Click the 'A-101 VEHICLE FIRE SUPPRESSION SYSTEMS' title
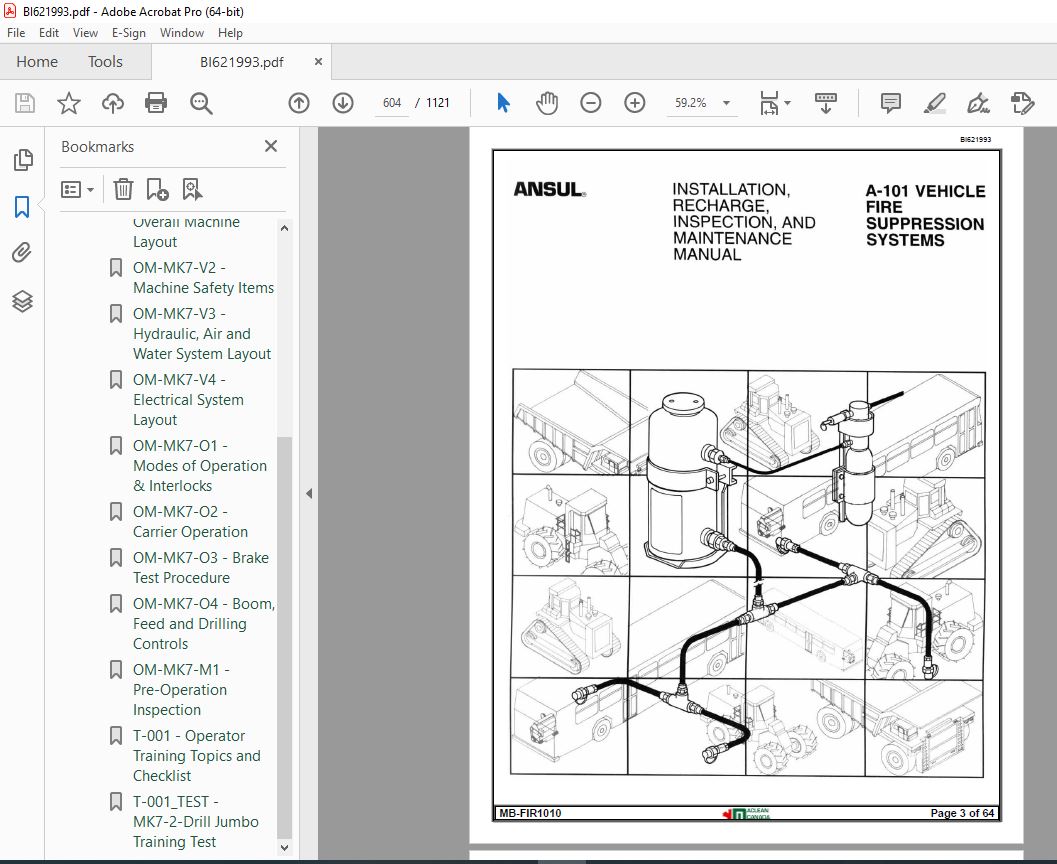The height and width of the screenshot is (864, 1057). [x=925, y=216]
